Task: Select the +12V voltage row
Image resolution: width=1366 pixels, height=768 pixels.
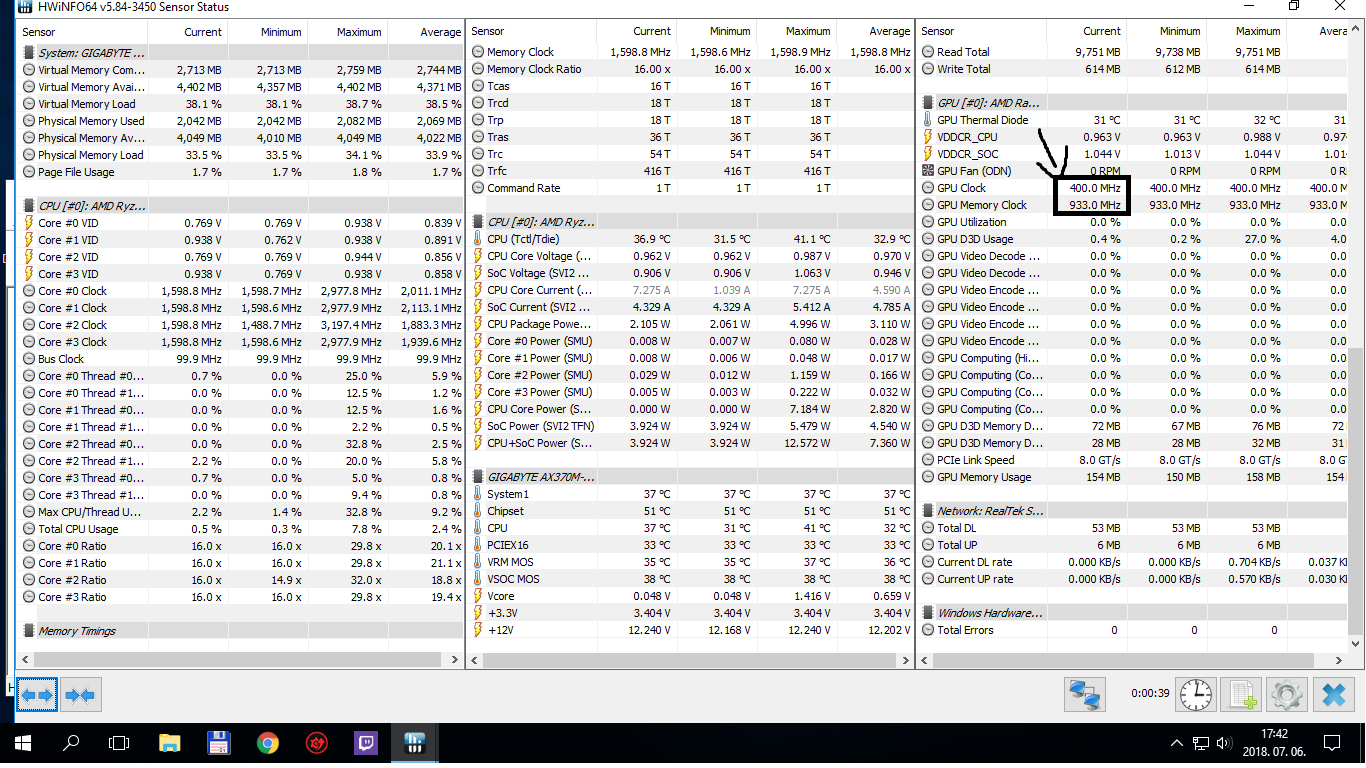Action: click(x=690, y=630)
